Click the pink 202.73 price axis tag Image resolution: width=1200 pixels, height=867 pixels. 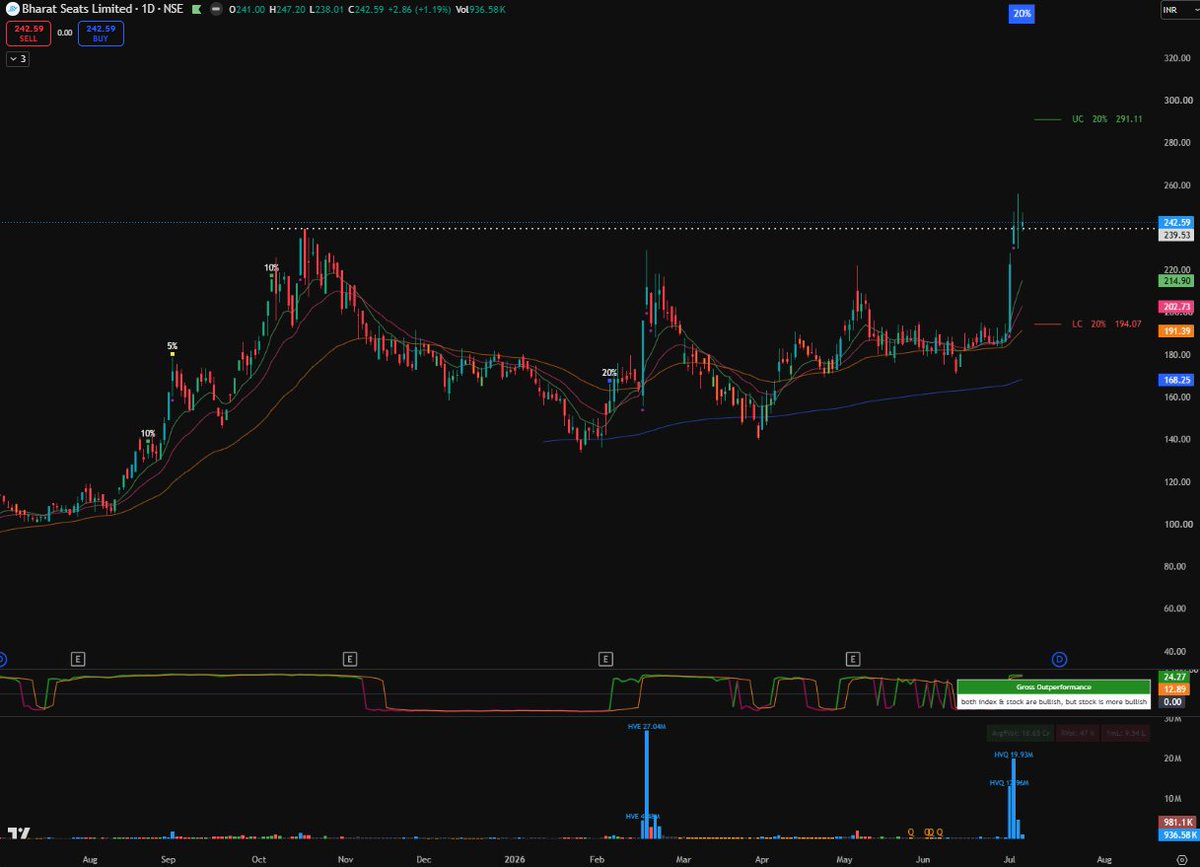click(x=1174, y=306)
